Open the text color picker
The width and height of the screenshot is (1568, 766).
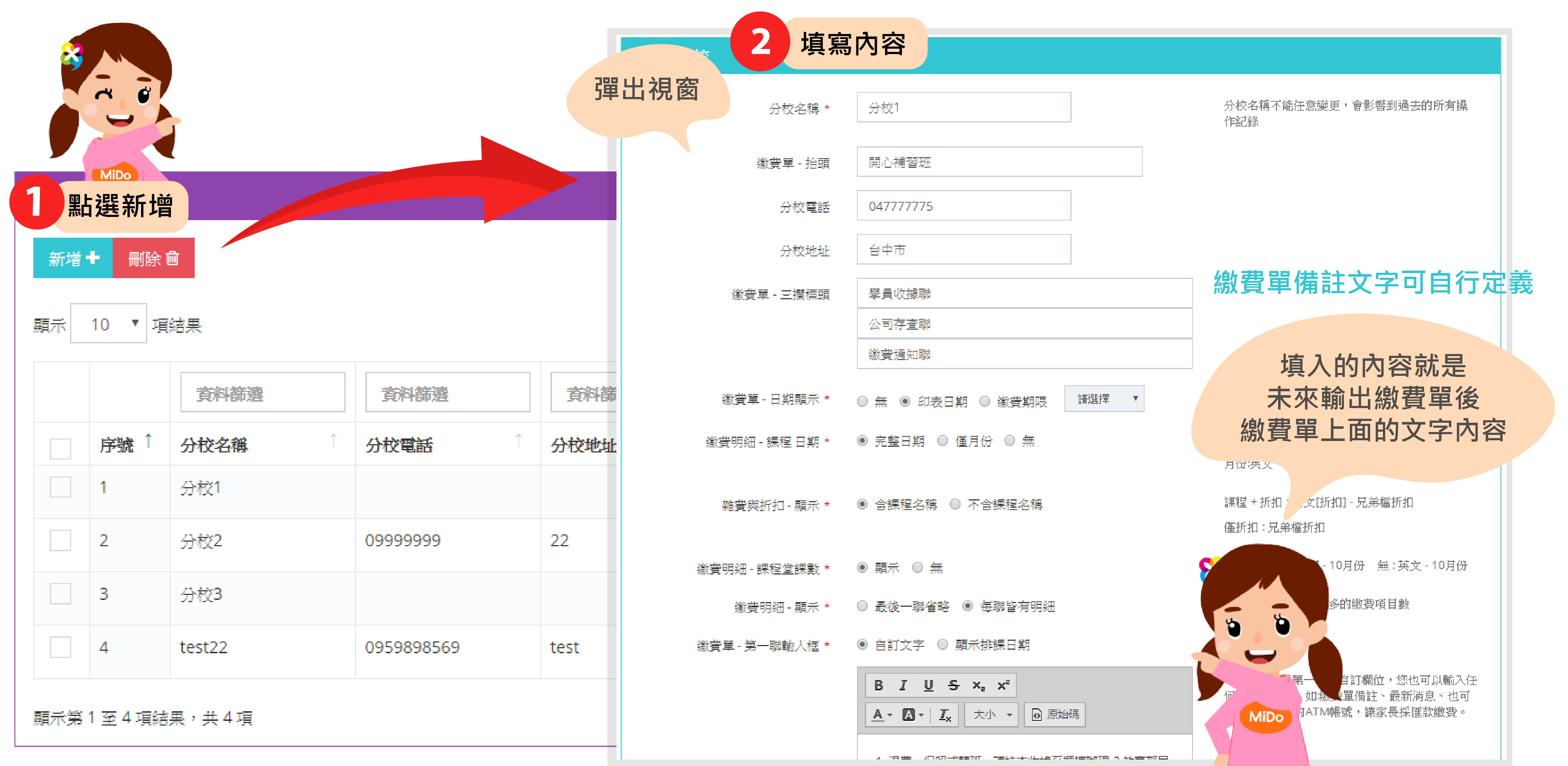coord(881,714)
